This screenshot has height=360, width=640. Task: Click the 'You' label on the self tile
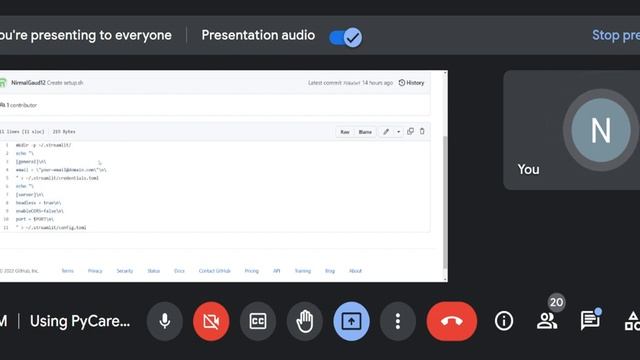(x=528, y=169)
